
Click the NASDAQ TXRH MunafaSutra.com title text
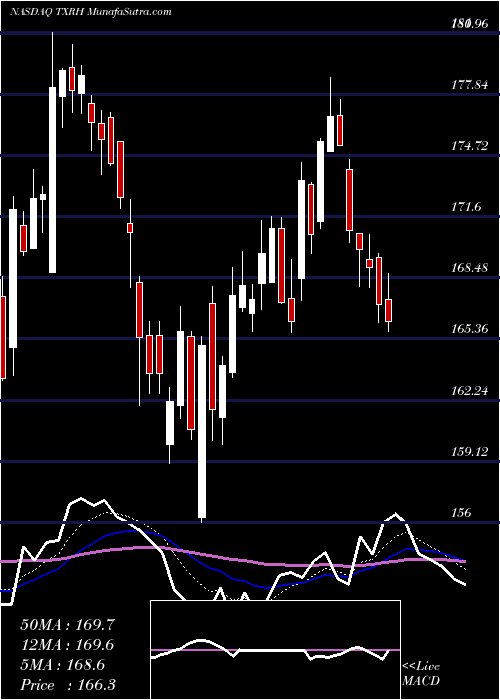[x=90, y=12]
